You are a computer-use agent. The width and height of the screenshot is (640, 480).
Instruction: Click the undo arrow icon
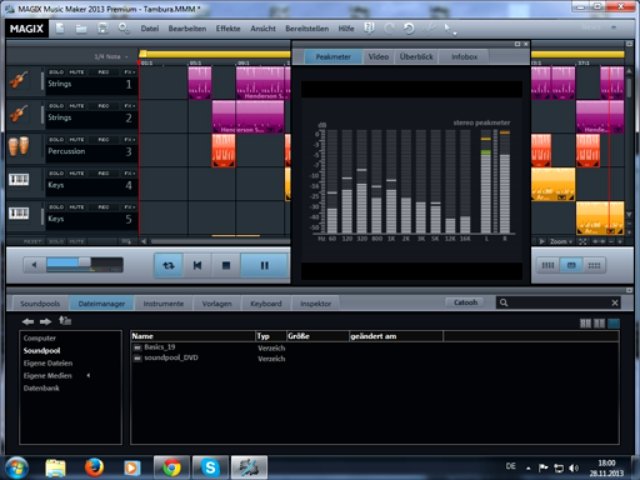(409, 28)
